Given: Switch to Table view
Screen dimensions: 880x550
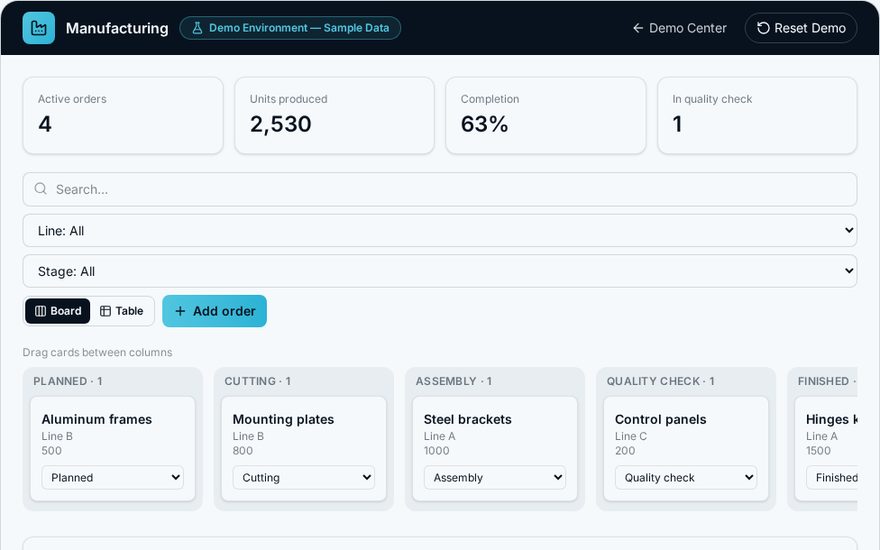Looking at the screenshot, I should click(x=121, y=311).
